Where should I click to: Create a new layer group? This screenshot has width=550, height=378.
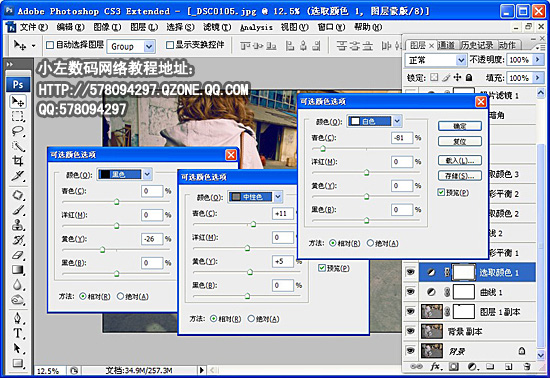490,366
